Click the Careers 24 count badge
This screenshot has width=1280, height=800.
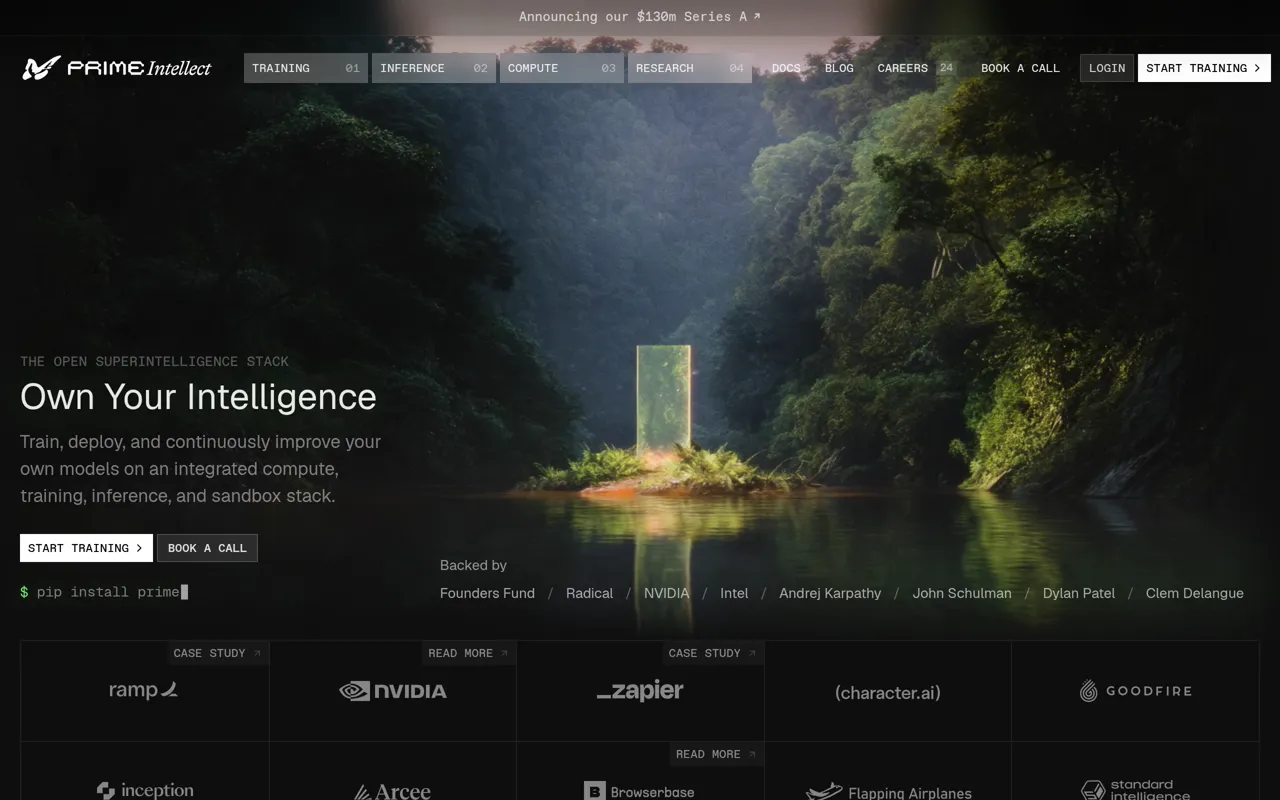[x=946, y=68]
